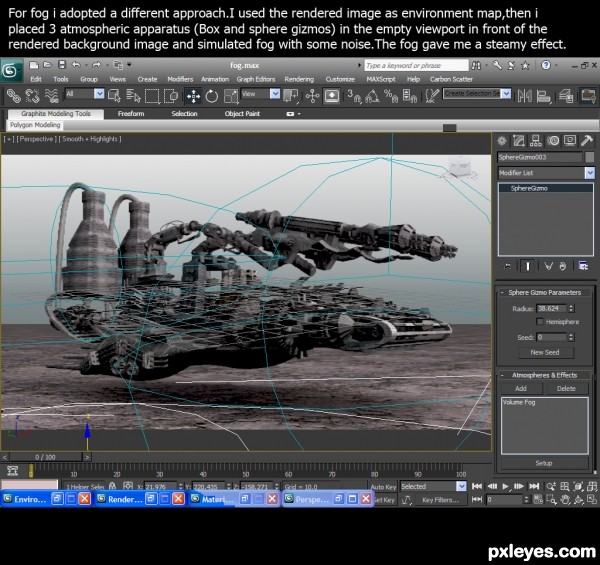Toggle the Angle Snap icon
Viewport: 600px width, 565px height.
pyautogui.click(x=372, y=96)
